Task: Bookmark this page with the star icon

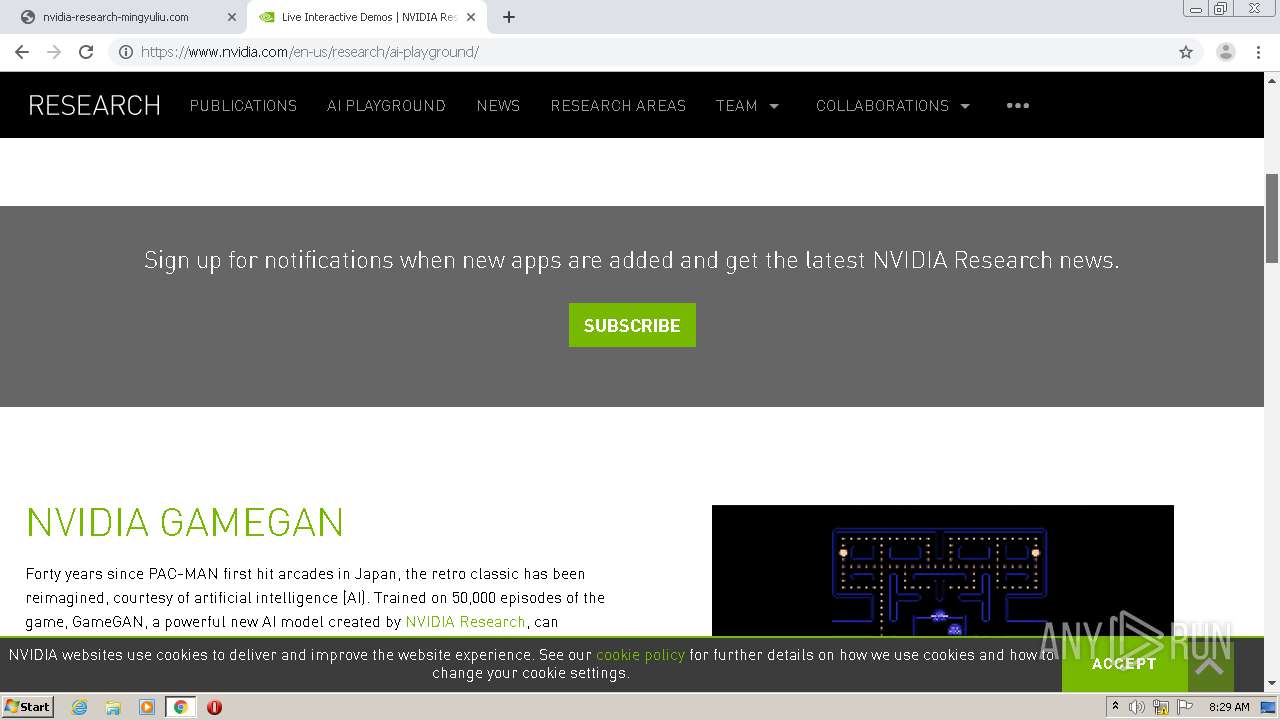Action: [x=1186, y=52]
